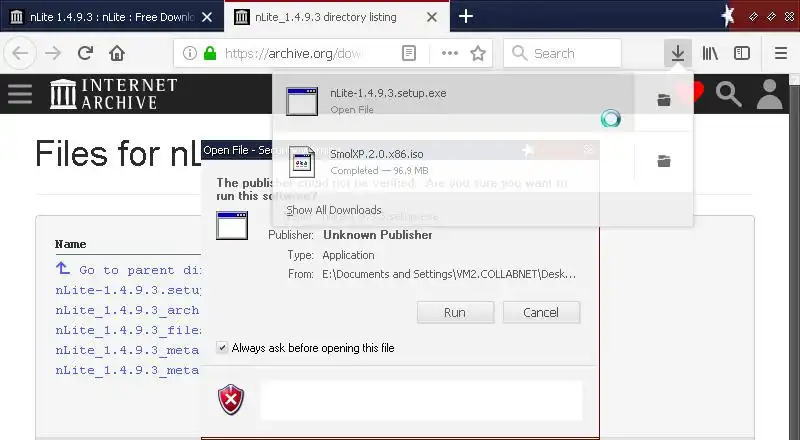Close the nLite 1.4.9.3 Free Download tab

pyautogui.click(x=207, y=17)
